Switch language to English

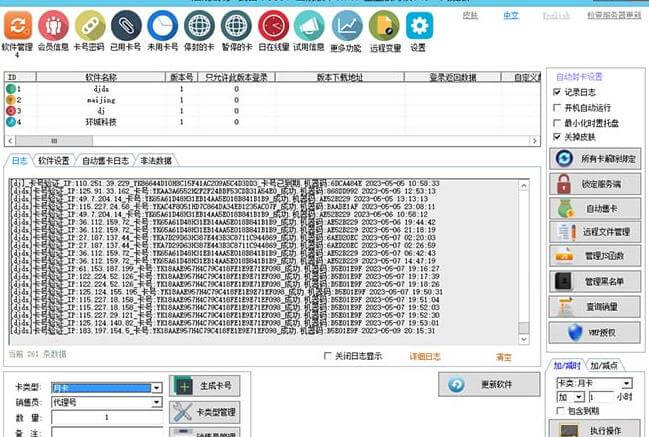(556, 16)
